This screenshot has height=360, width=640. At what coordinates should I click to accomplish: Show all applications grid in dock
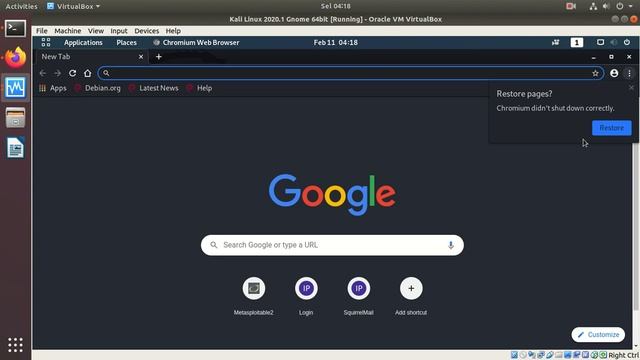pyautogui.click(x=15, y=345)
